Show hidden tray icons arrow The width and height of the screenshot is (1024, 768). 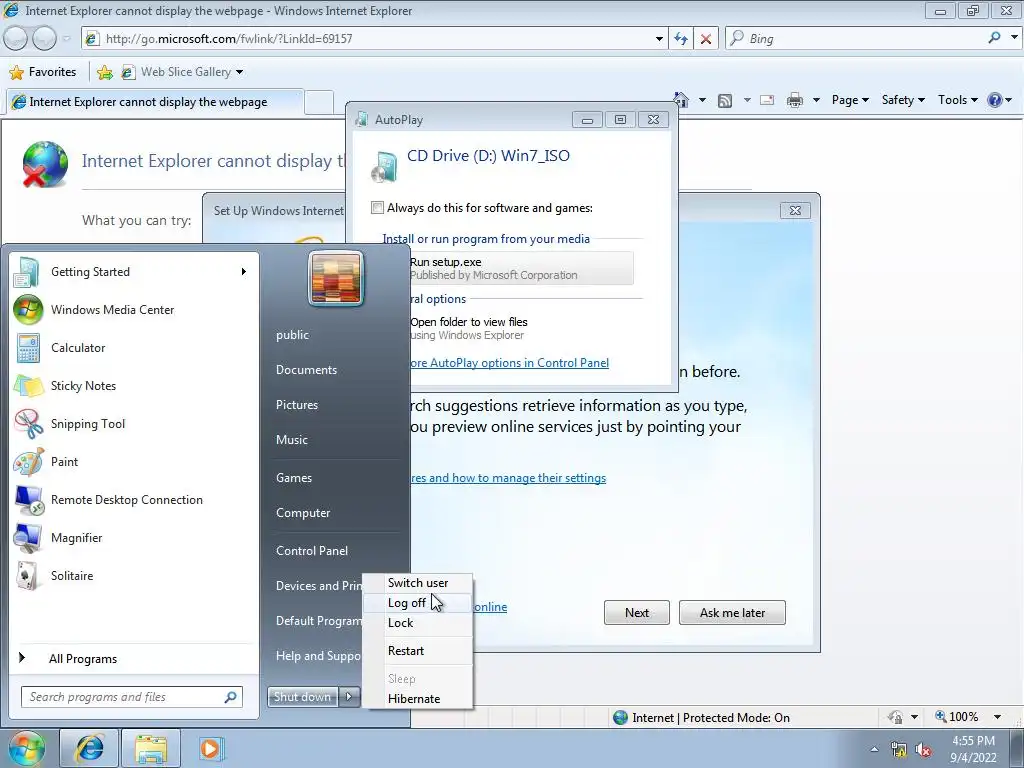(x=874, y=750)
